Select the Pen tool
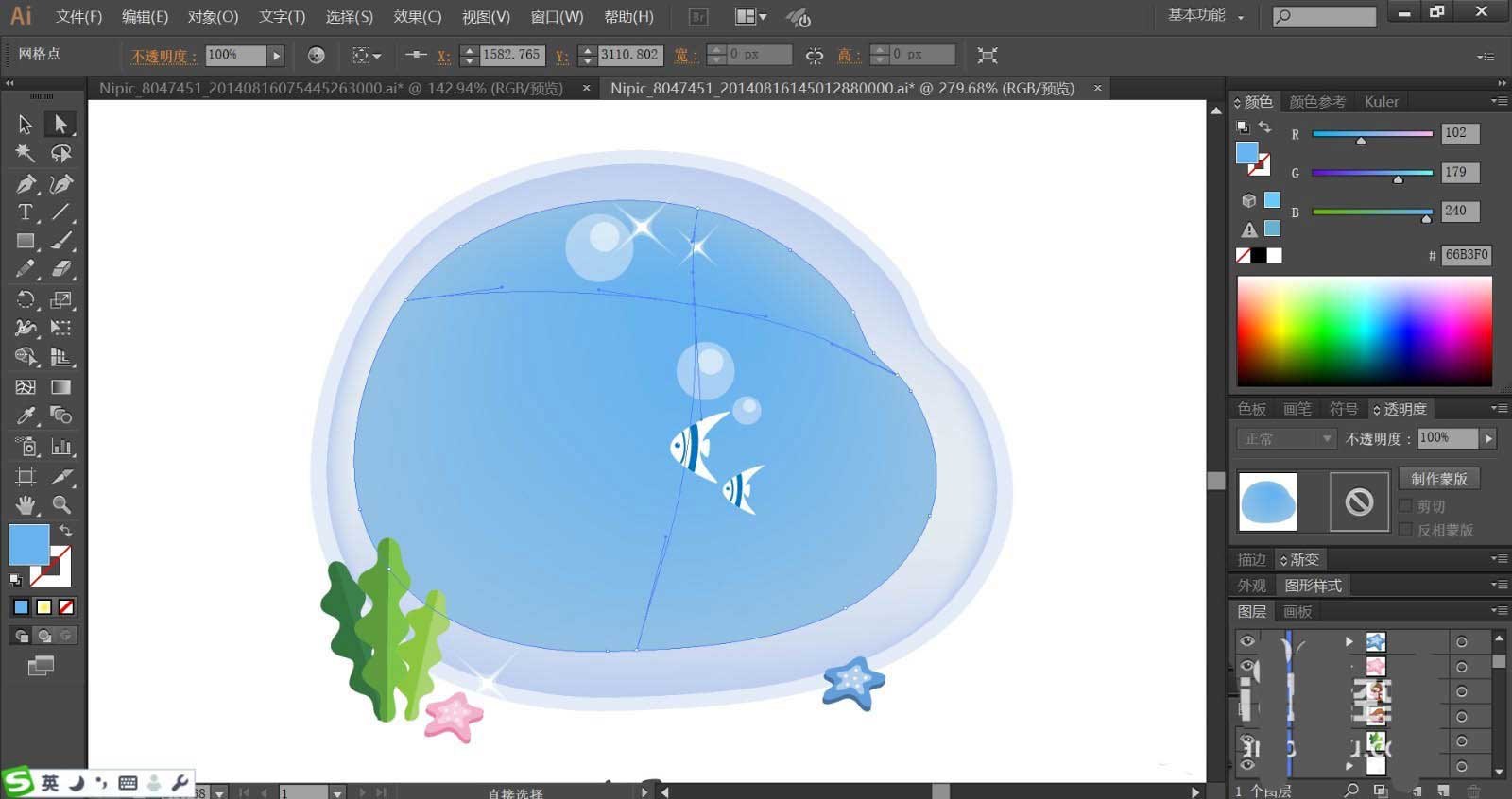This screenshot has width=1512, height=799. pos(26,184)
